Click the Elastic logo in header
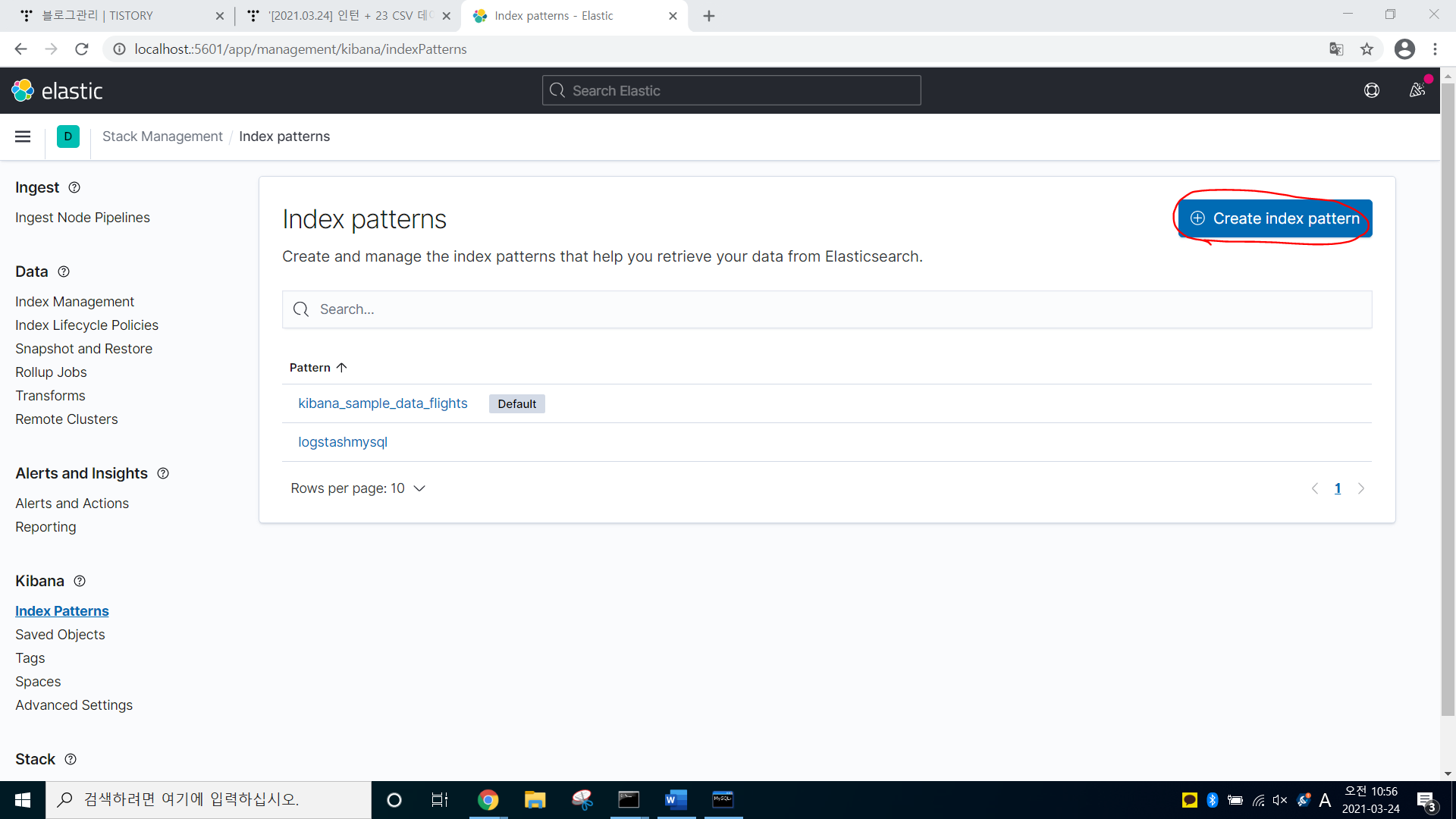This screenshot has width=1456, height=819. coord(57,91)
